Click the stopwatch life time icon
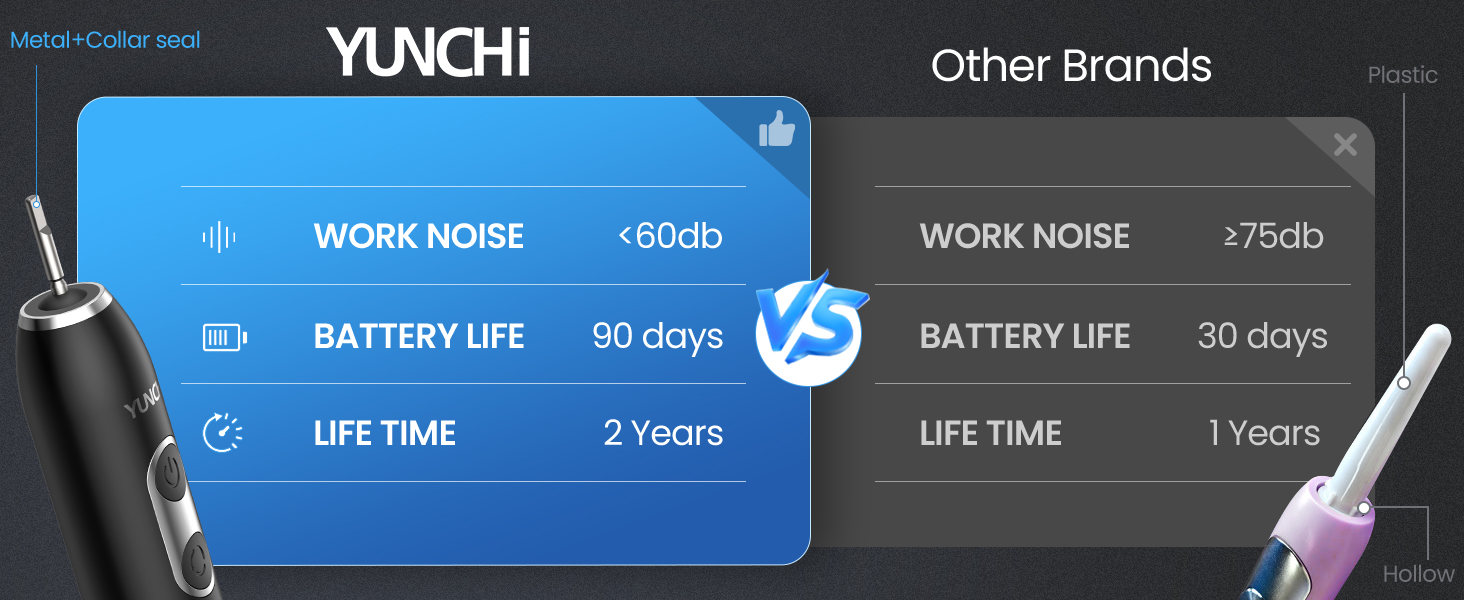This screenshot has height=600, width=1464. point(222,434)
